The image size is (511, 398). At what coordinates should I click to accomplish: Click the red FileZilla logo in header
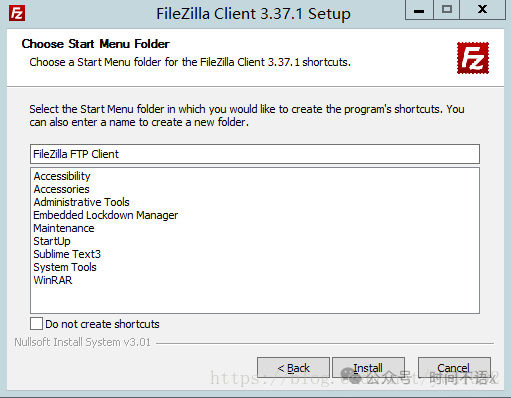473,58
